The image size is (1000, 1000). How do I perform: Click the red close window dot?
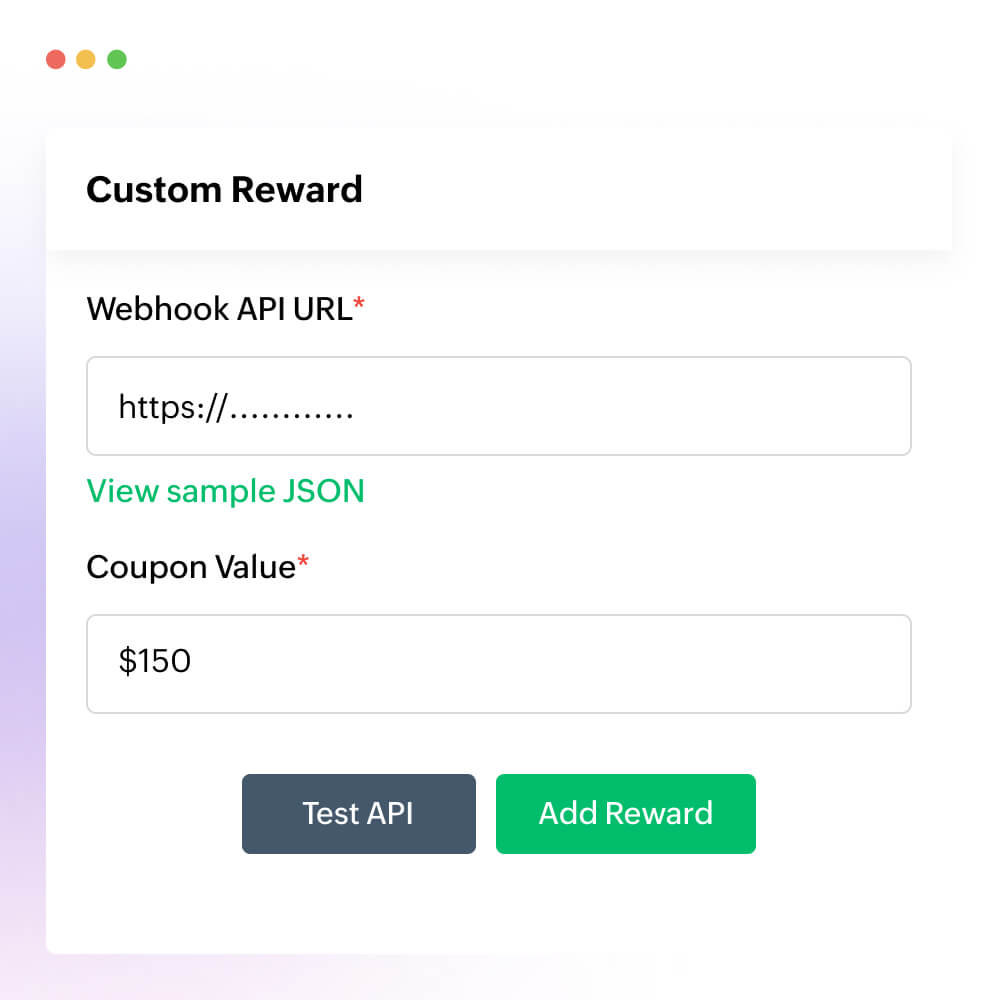pyautogui.click(x=56, y=59)
